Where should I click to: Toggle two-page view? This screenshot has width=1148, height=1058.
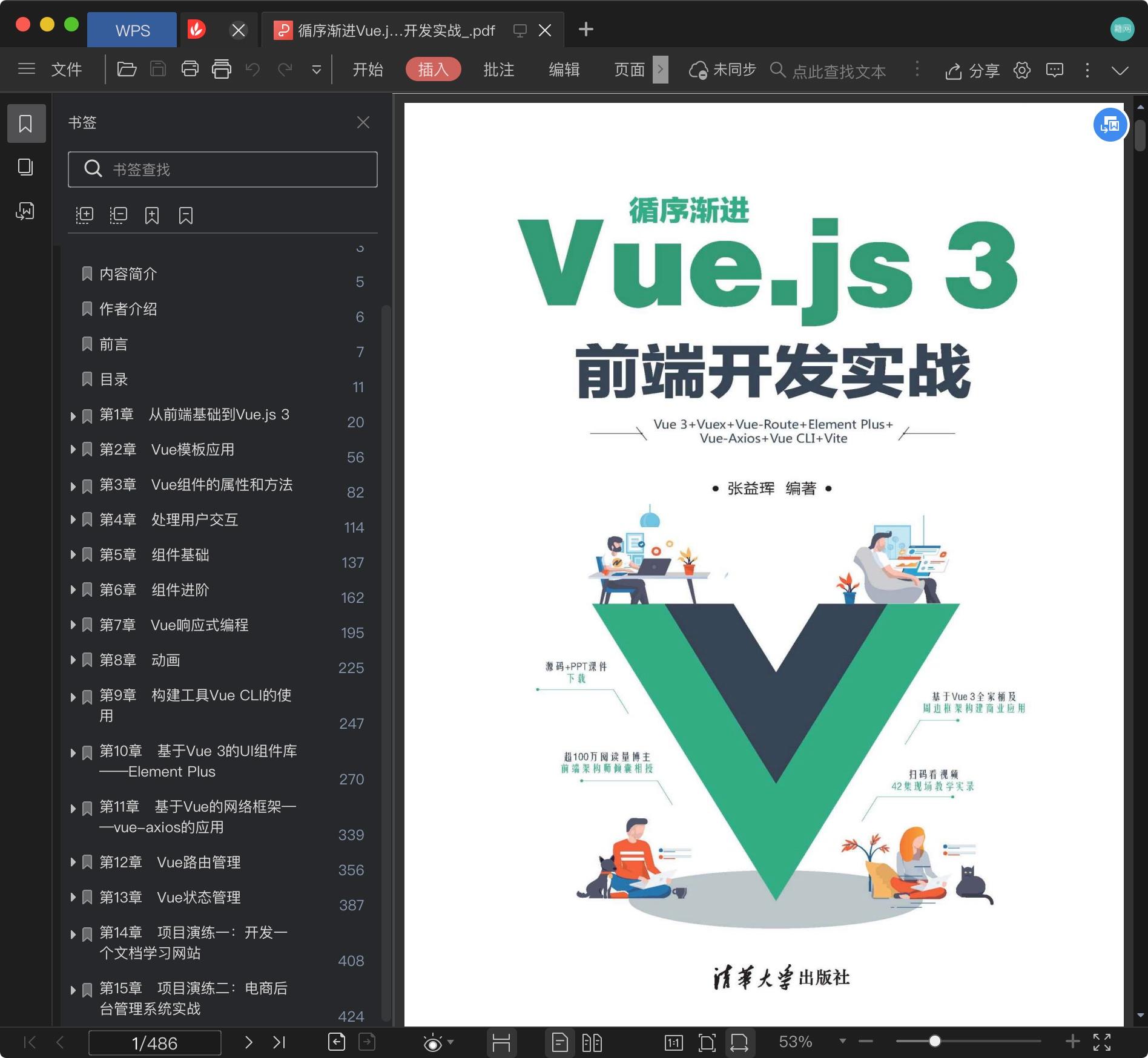point(592,1042)
